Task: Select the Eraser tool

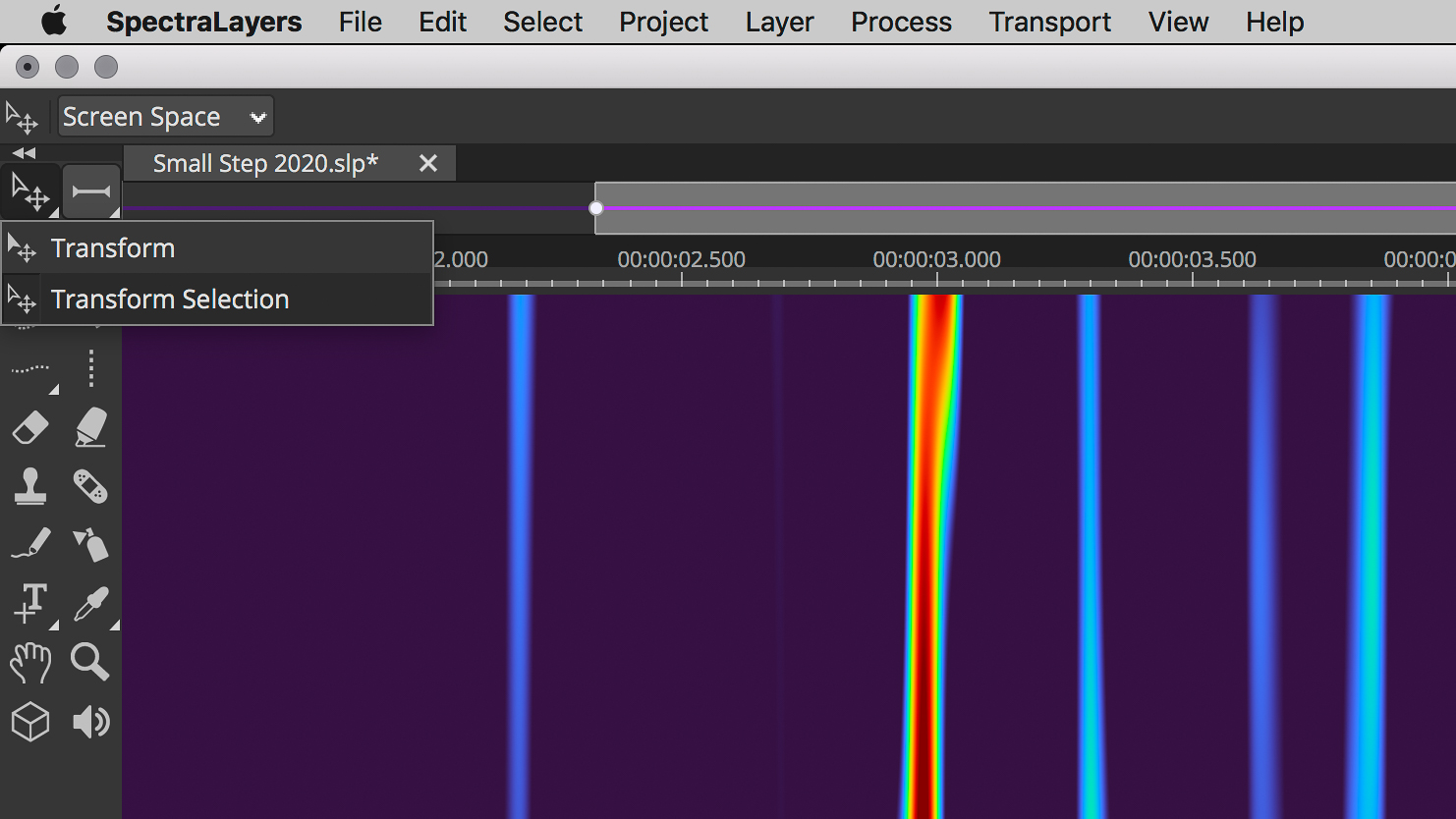Action: point(29,428)
